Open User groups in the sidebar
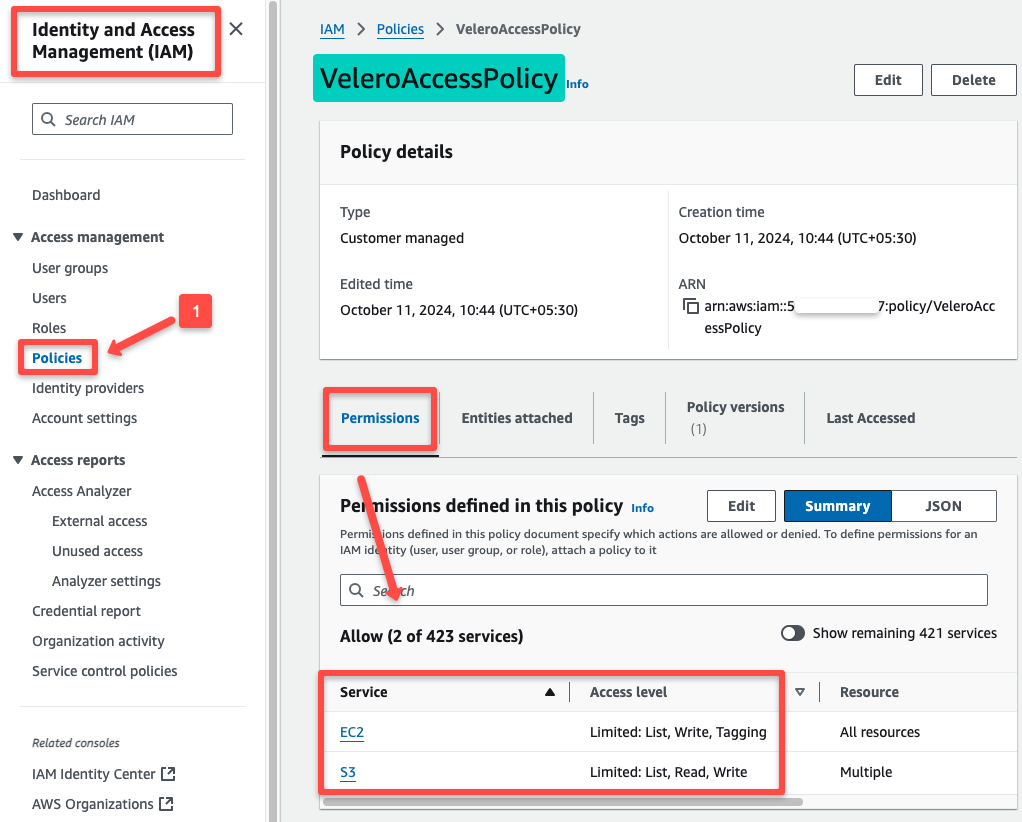The image size is (1022, 822). (70, 268)
